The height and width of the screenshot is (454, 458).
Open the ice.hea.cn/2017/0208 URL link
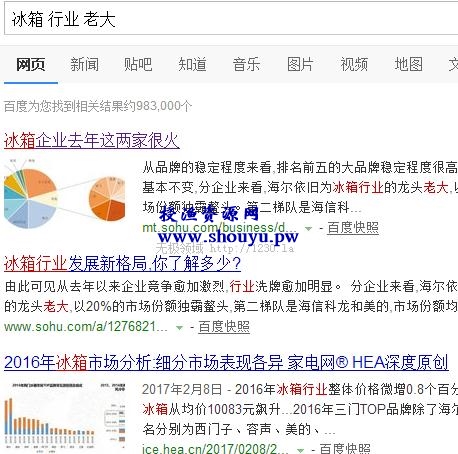[215, 449]
